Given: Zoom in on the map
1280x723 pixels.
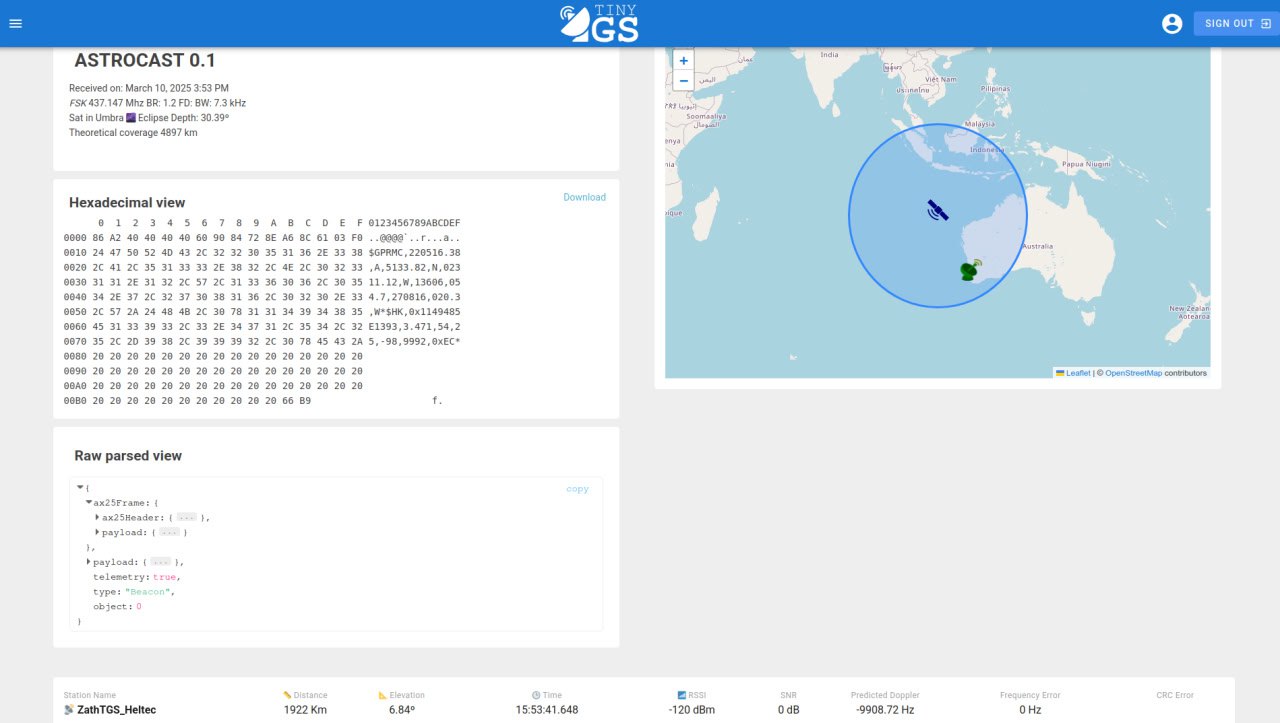Looking at the screenshot, I should click(684, 60).
